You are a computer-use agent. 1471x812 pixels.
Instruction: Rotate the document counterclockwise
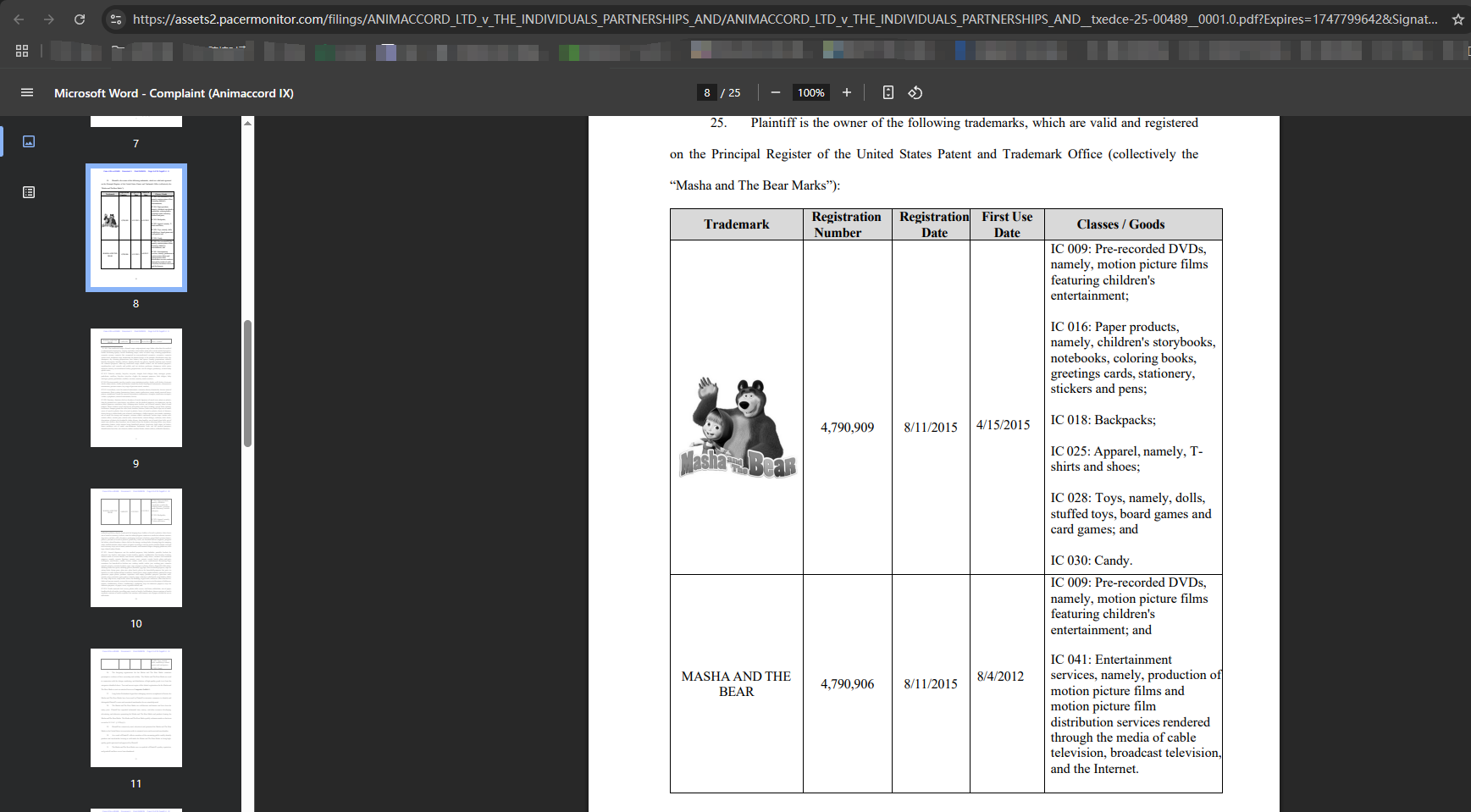pyautogui.click(x=915, y=92)
